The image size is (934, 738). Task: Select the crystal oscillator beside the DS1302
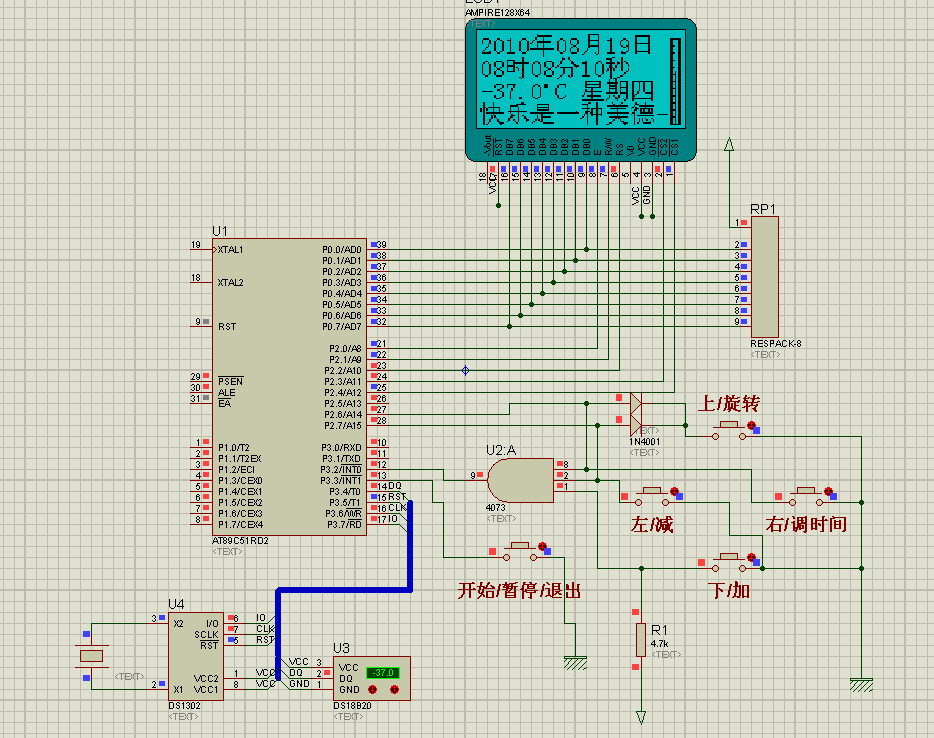[x=91, y=656]
